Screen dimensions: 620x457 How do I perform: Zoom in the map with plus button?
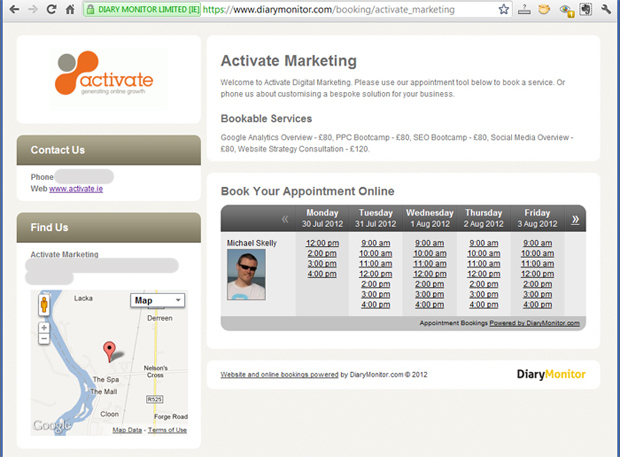pos(44,328)
